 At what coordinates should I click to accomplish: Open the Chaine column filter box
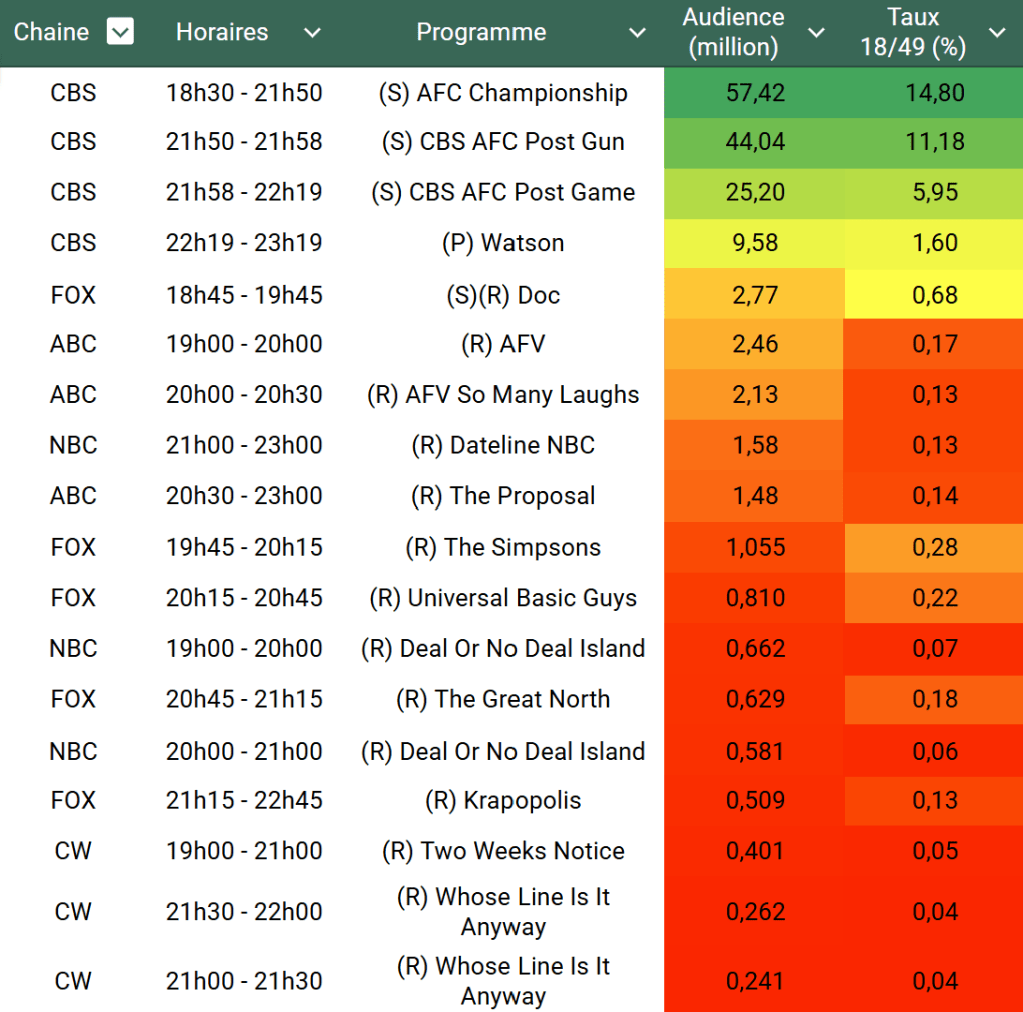tap(120, 33)
